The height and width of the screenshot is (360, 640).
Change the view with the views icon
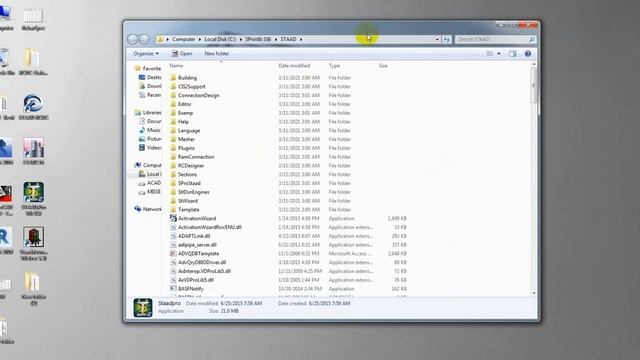490,53
